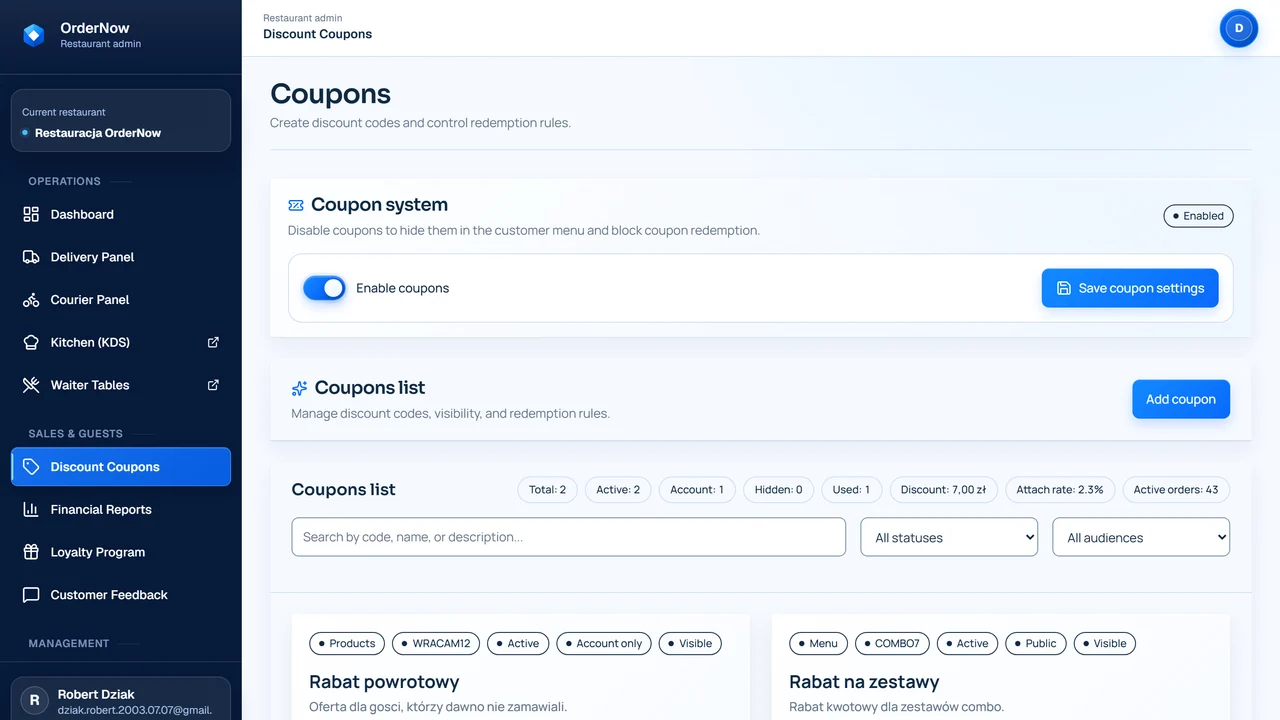Click the Hidden: 0 stat chip
The height and width of the screenshot is (720, 1280).
pyautogui.click(x=779, y=490)
